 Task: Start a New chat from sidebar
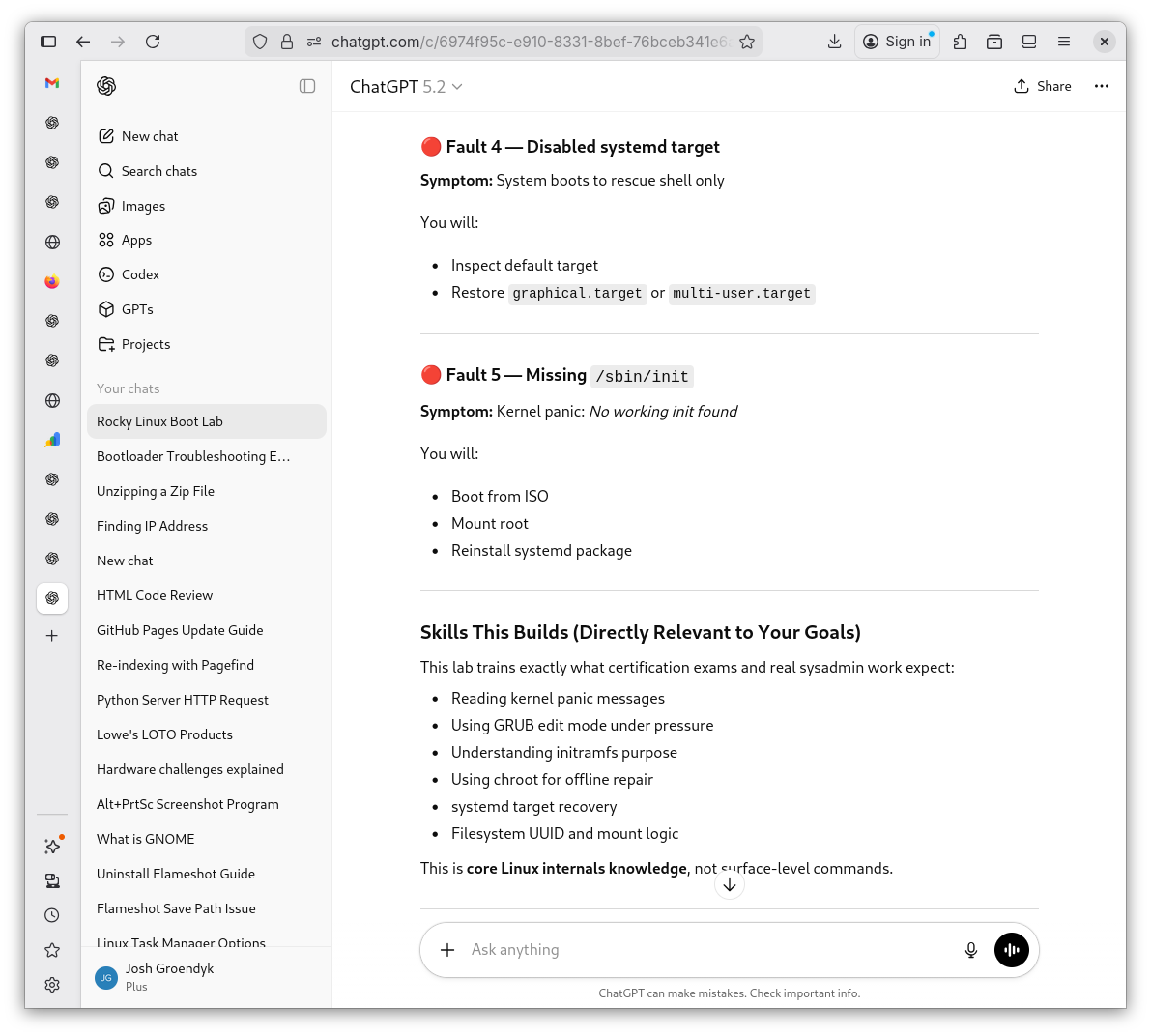[x=150, y=136]
